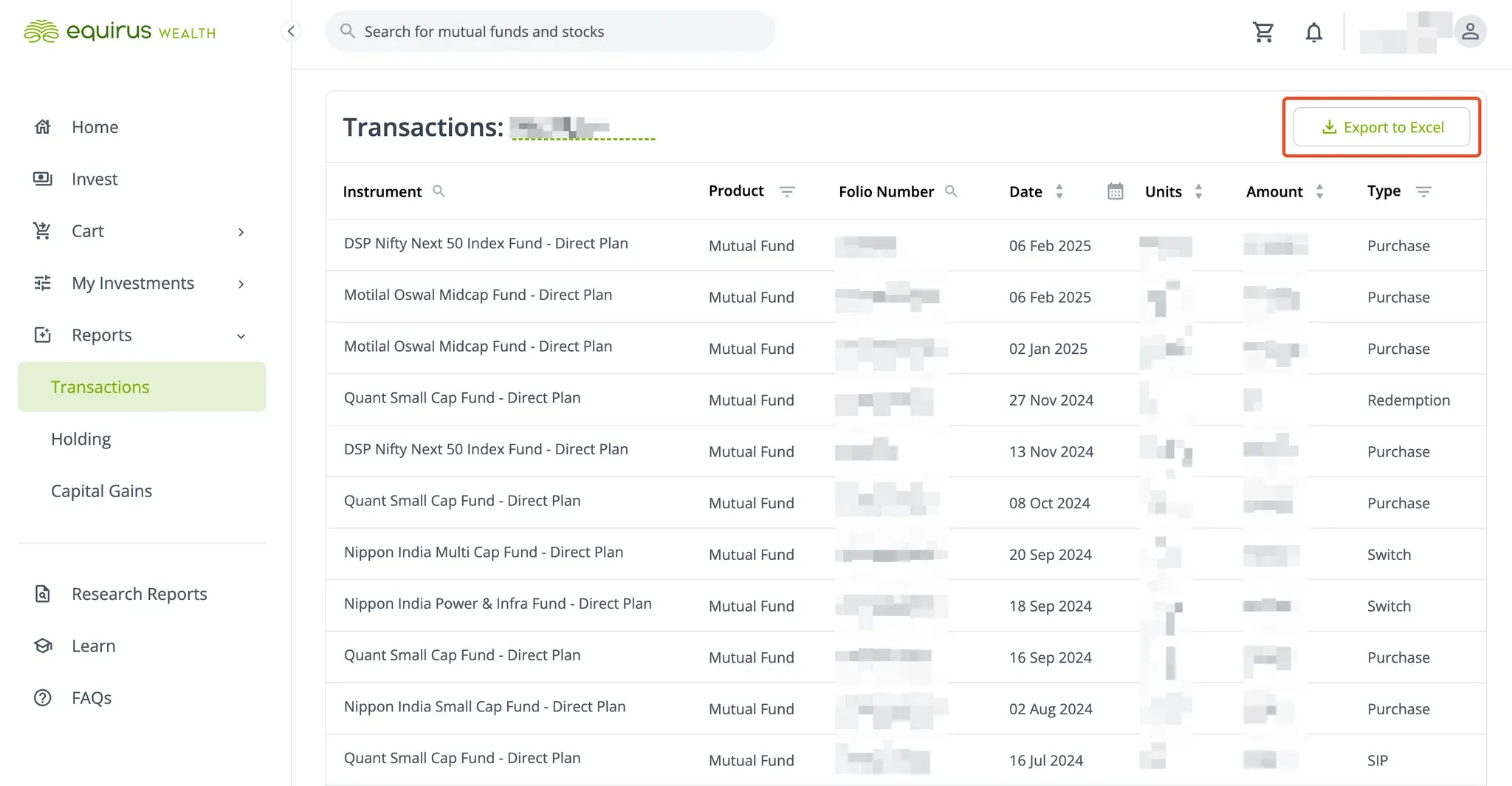Click the search box for mutual funds and stocks
This screenshot has height=786, width=1512.
pyautogui.click(x=550, y=31)
